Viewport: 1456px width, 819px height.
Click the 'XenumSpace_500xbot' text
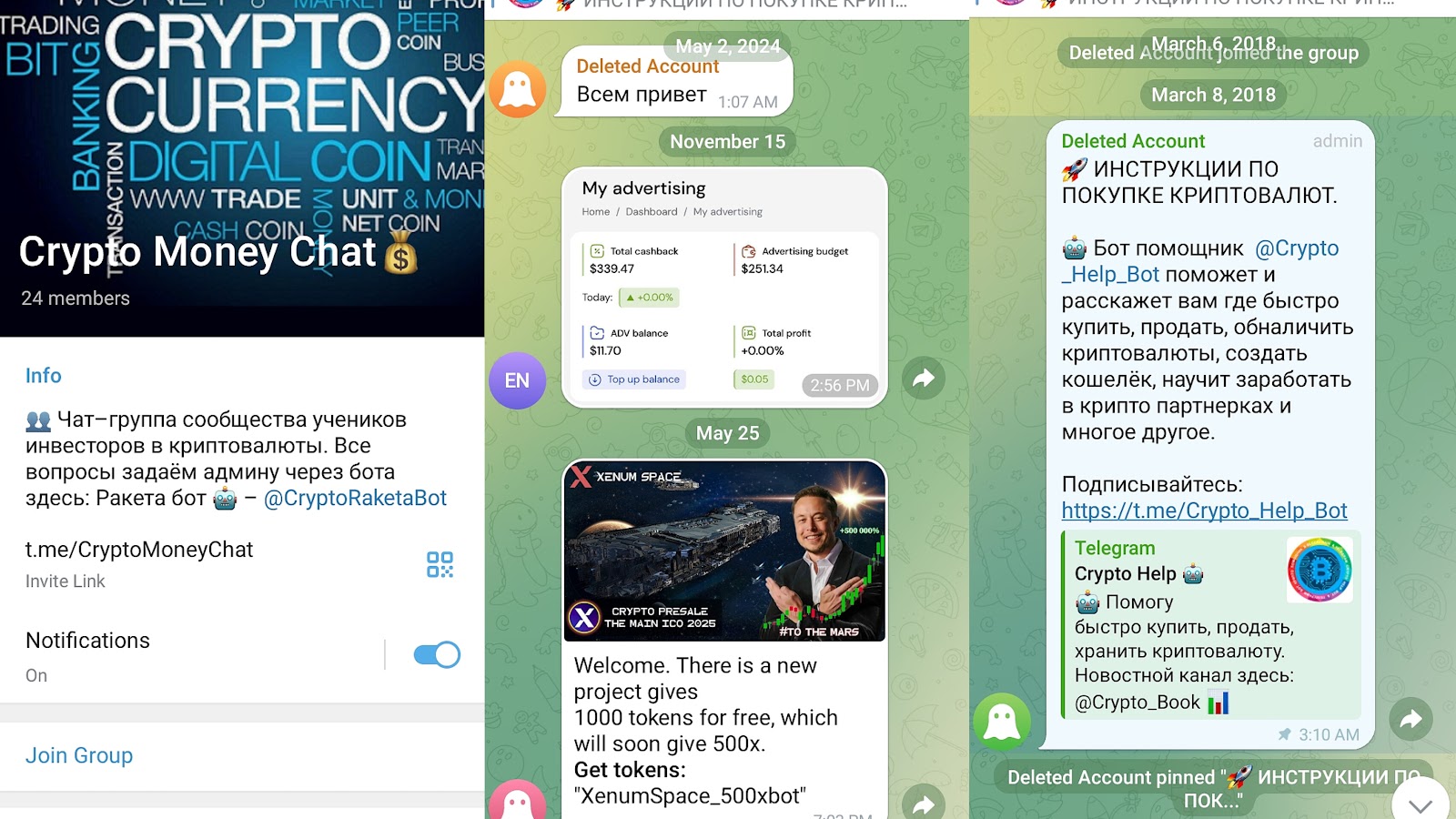point(690,796)
